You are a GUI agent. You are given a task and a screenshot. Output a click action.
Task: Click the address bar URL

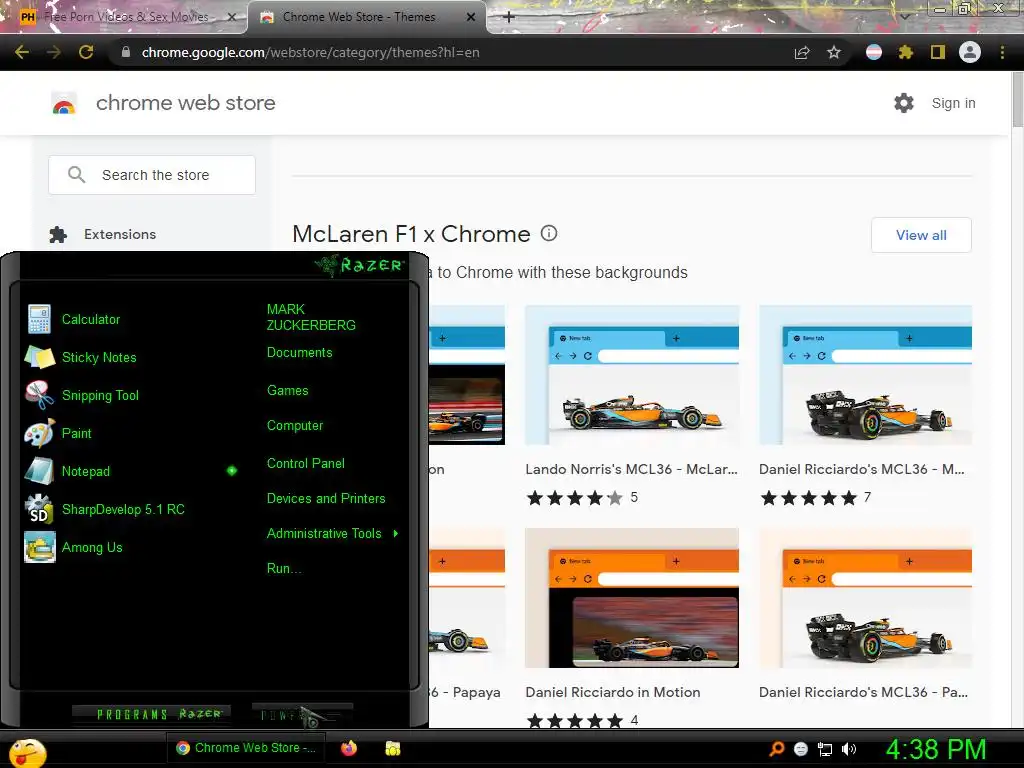pos(310,52)
